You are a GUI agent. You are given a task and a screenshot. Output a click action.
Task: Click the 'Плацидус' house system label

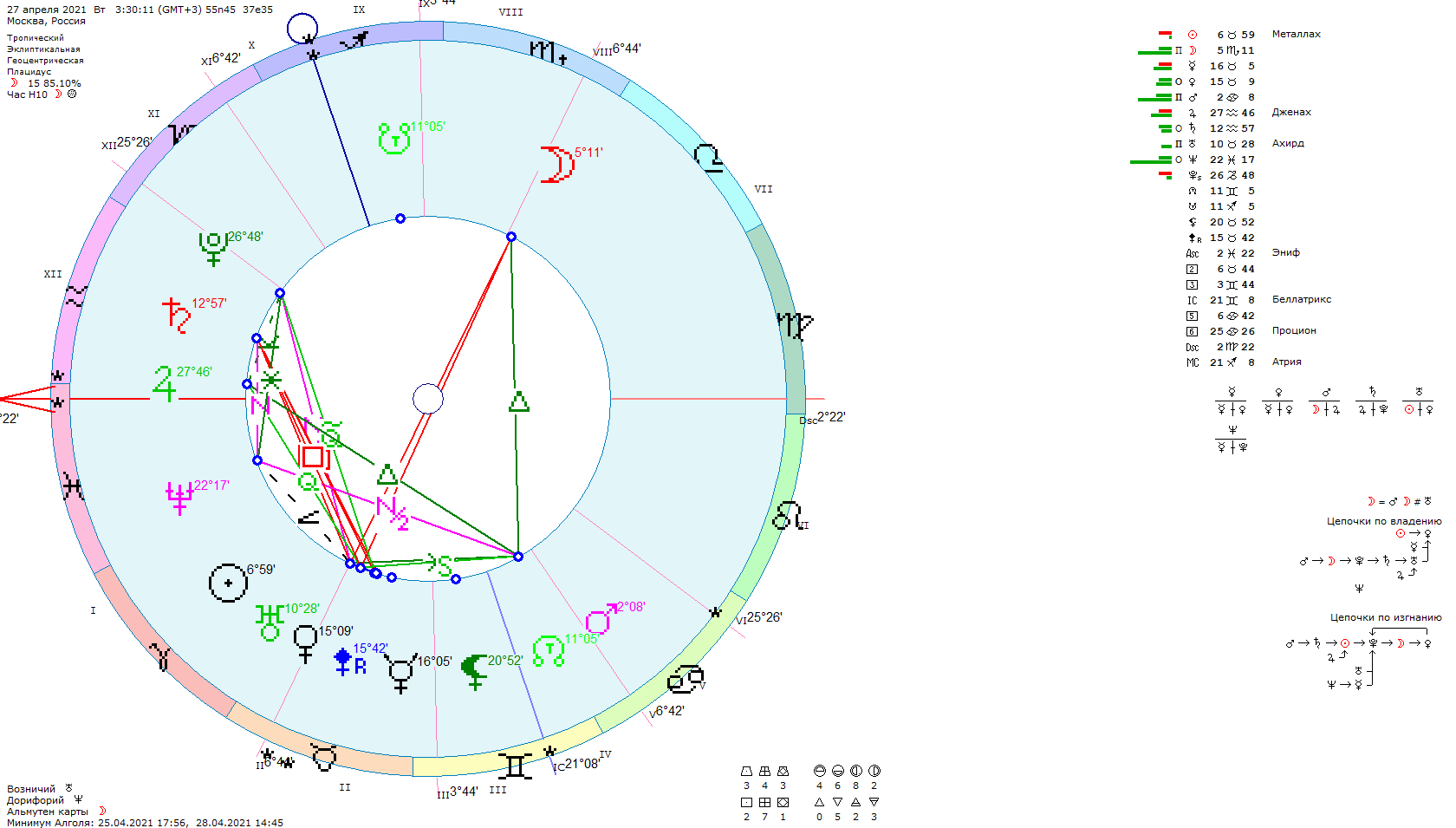tap(29, 72)
